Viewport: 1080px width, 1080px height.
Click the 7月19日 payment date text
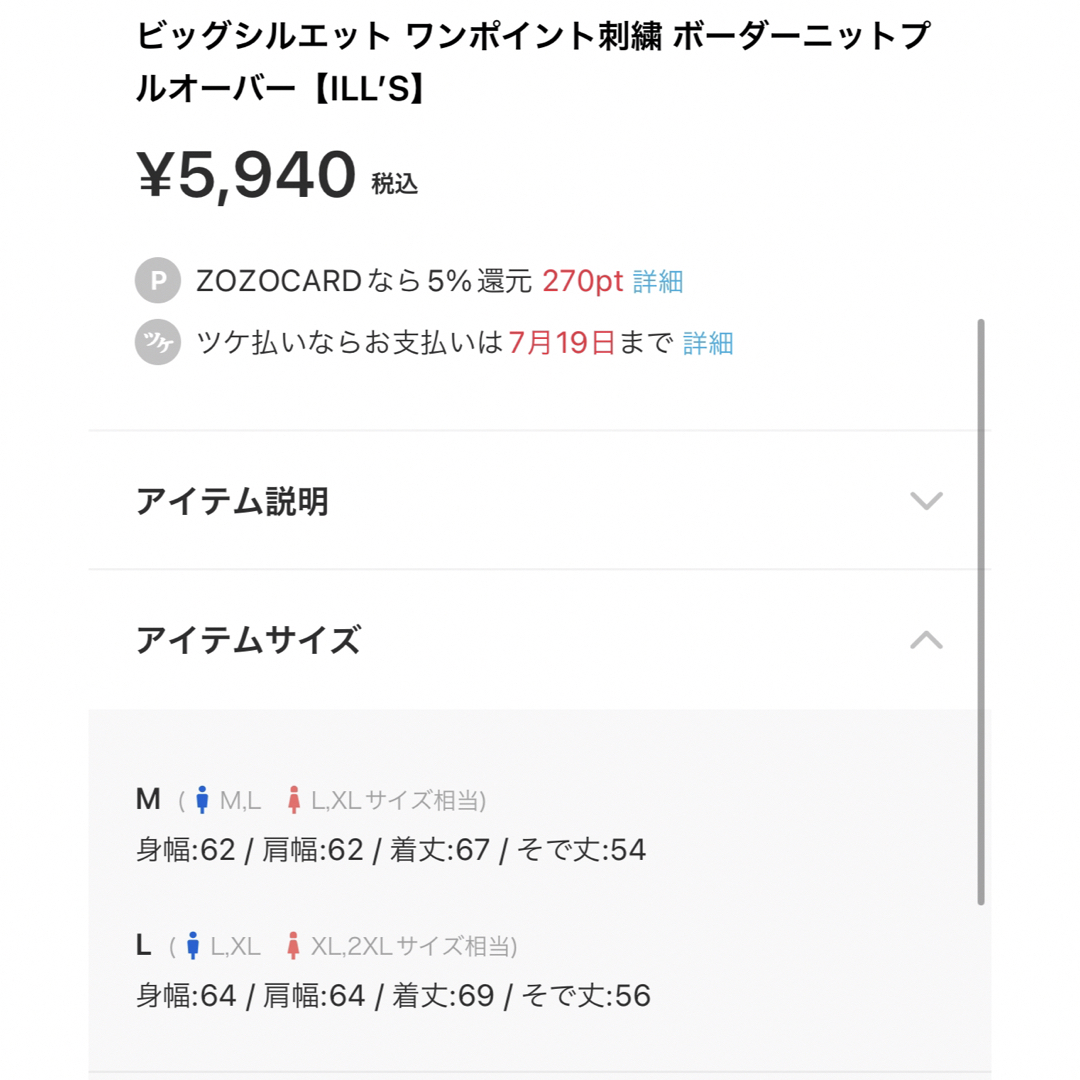click(561, 342)
